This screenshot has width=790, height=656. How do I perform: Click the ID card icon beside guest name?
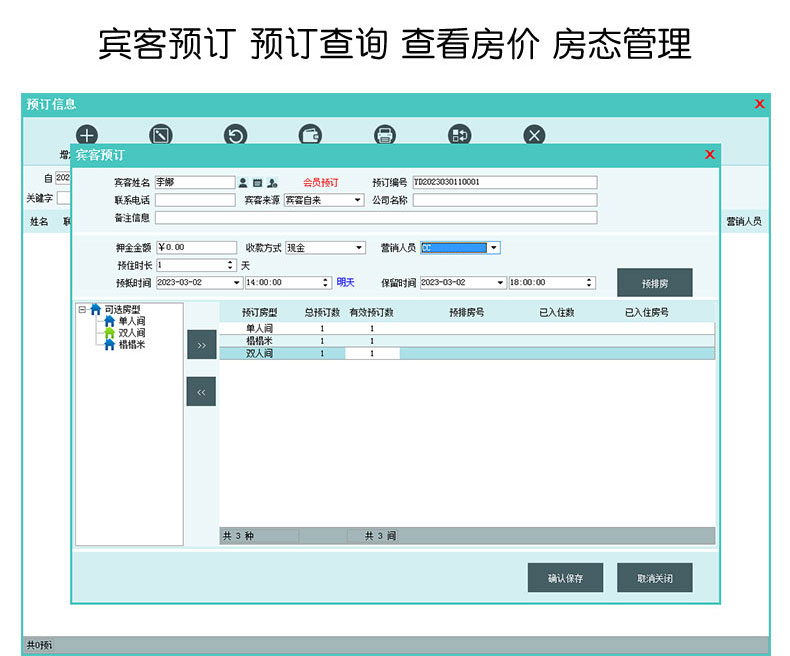click(x=257, y=183)
